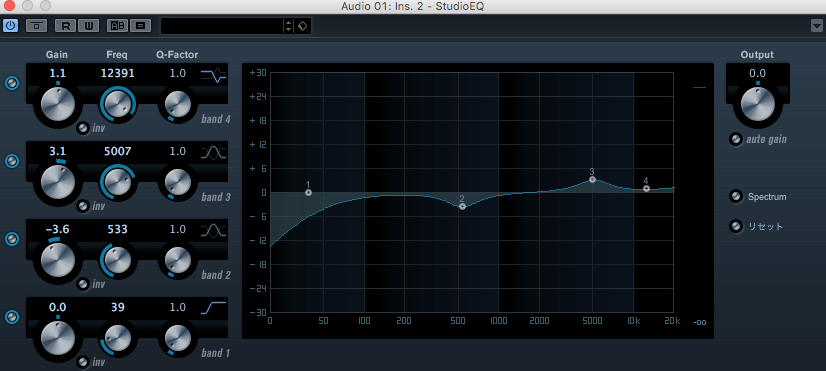Click the band 3 Gain knob

(x=58, y=181)
